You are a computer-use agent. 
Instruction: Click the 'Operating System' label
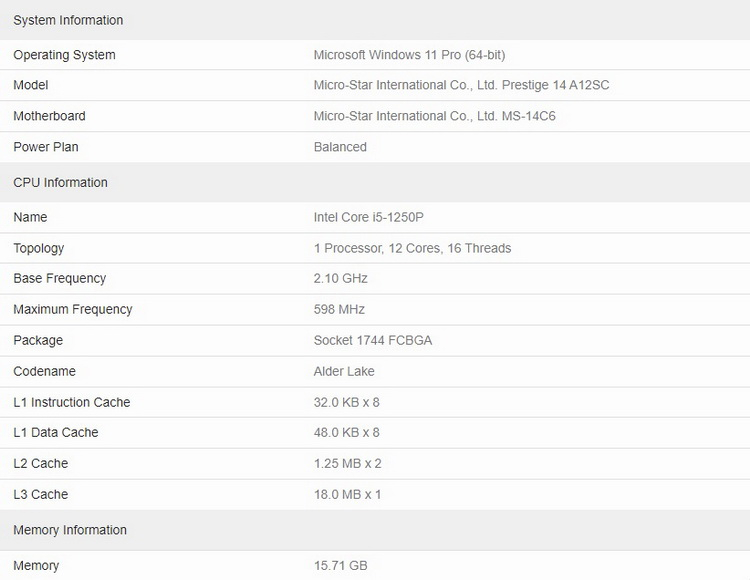pos(65,55)
